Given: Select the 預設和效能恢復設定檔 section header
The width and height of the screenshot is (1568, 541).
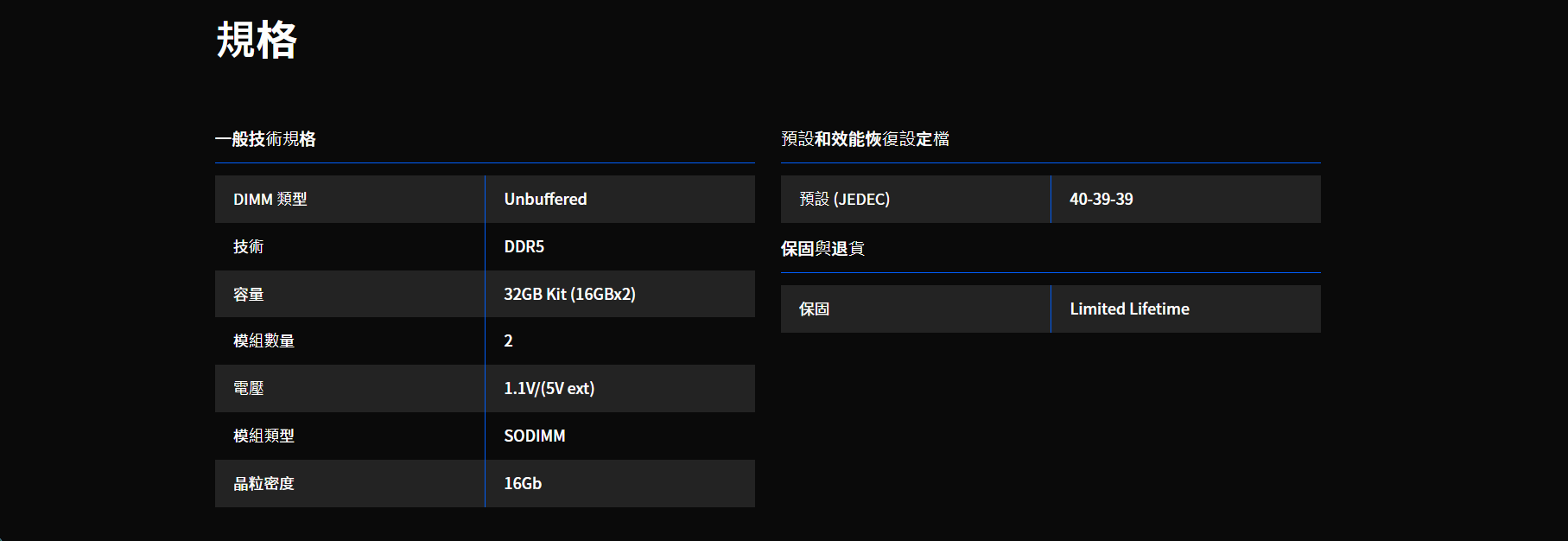Looking at the screenshot, I should coord(865,139).
